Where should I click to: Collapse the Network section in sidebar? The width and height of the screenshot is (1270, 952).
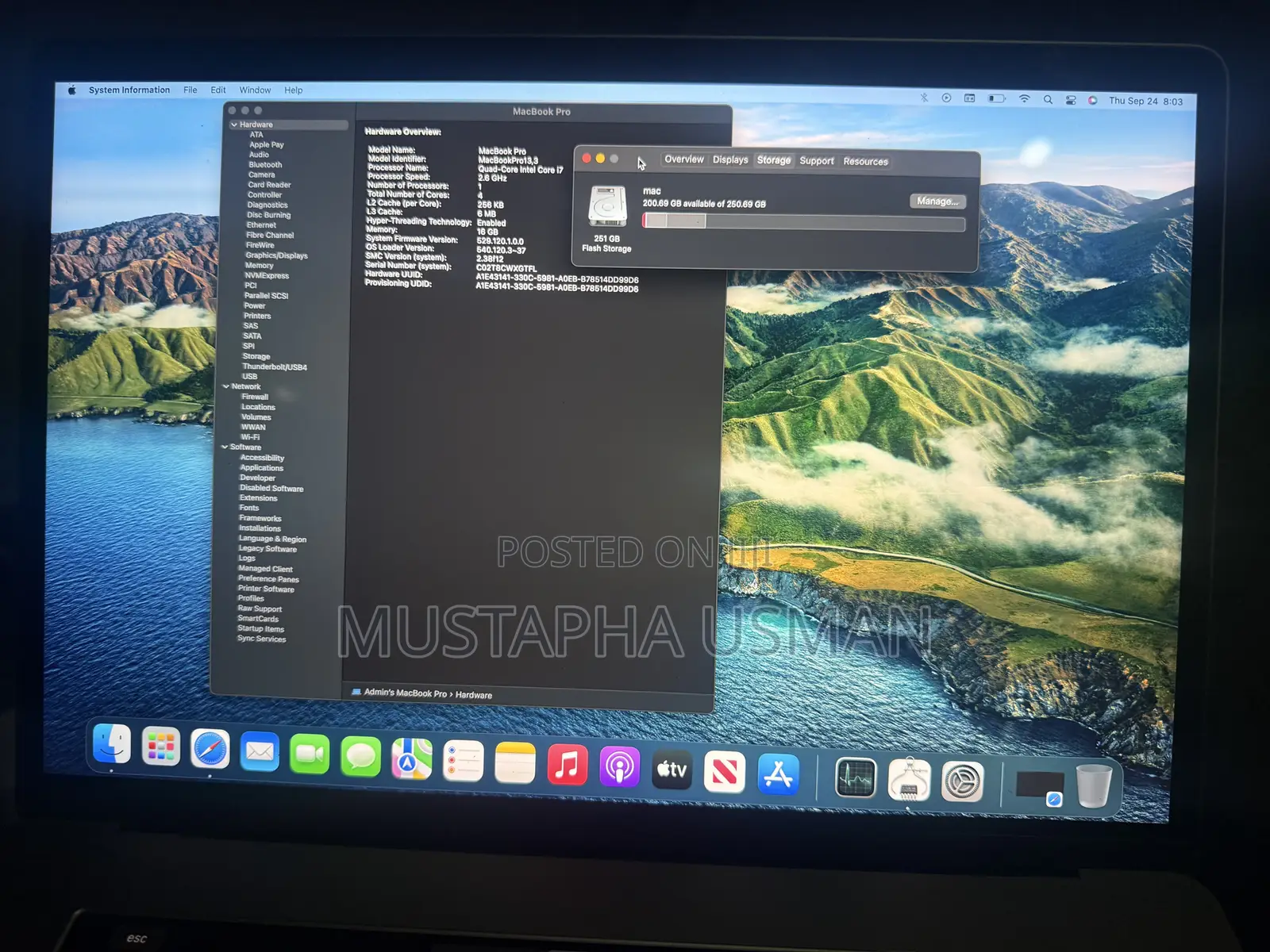tap(226, 386)
